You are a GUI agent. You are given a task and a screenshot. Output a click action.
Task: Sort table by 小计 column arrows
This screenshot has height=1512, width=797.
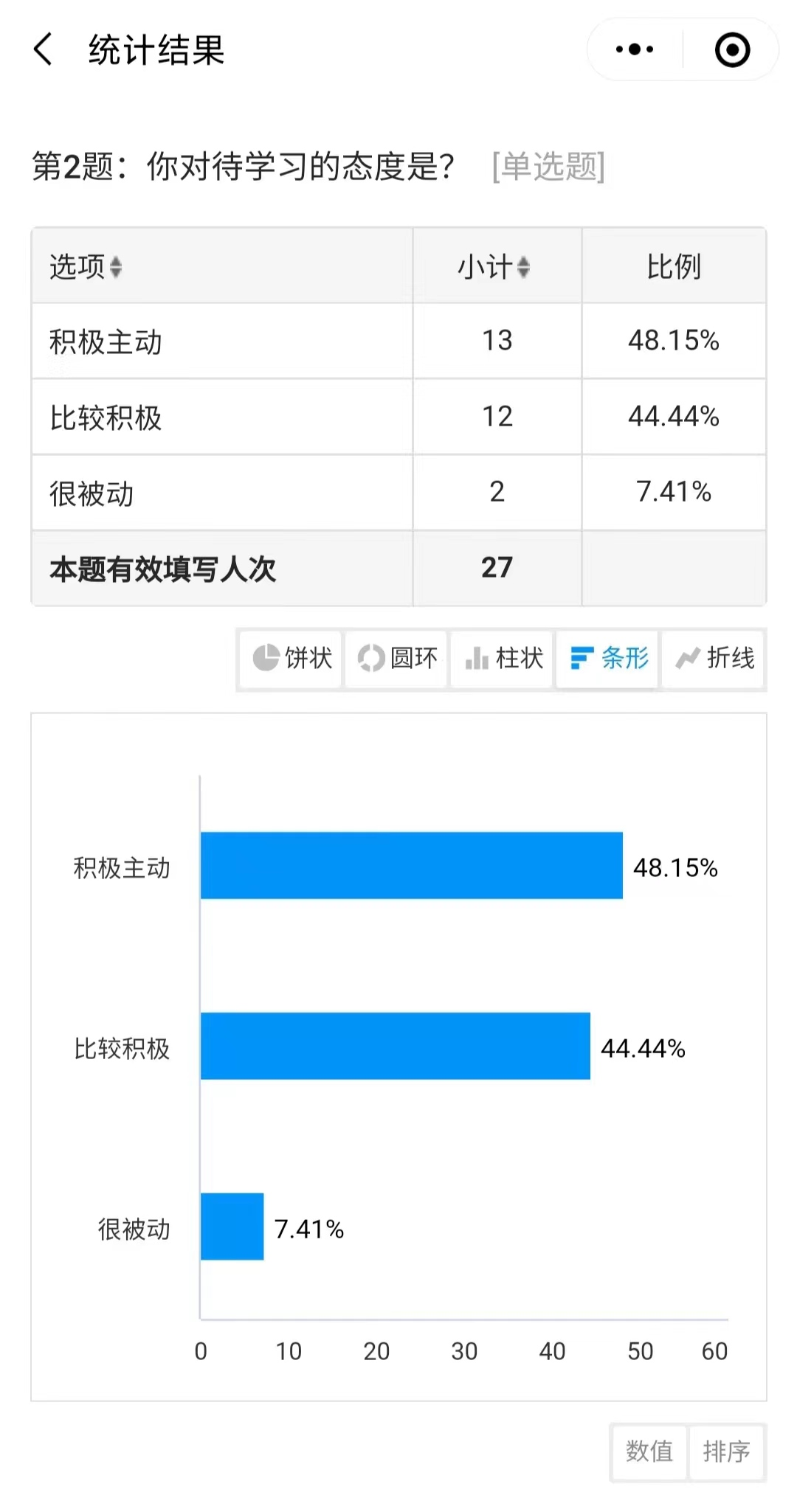pos(523,266)
